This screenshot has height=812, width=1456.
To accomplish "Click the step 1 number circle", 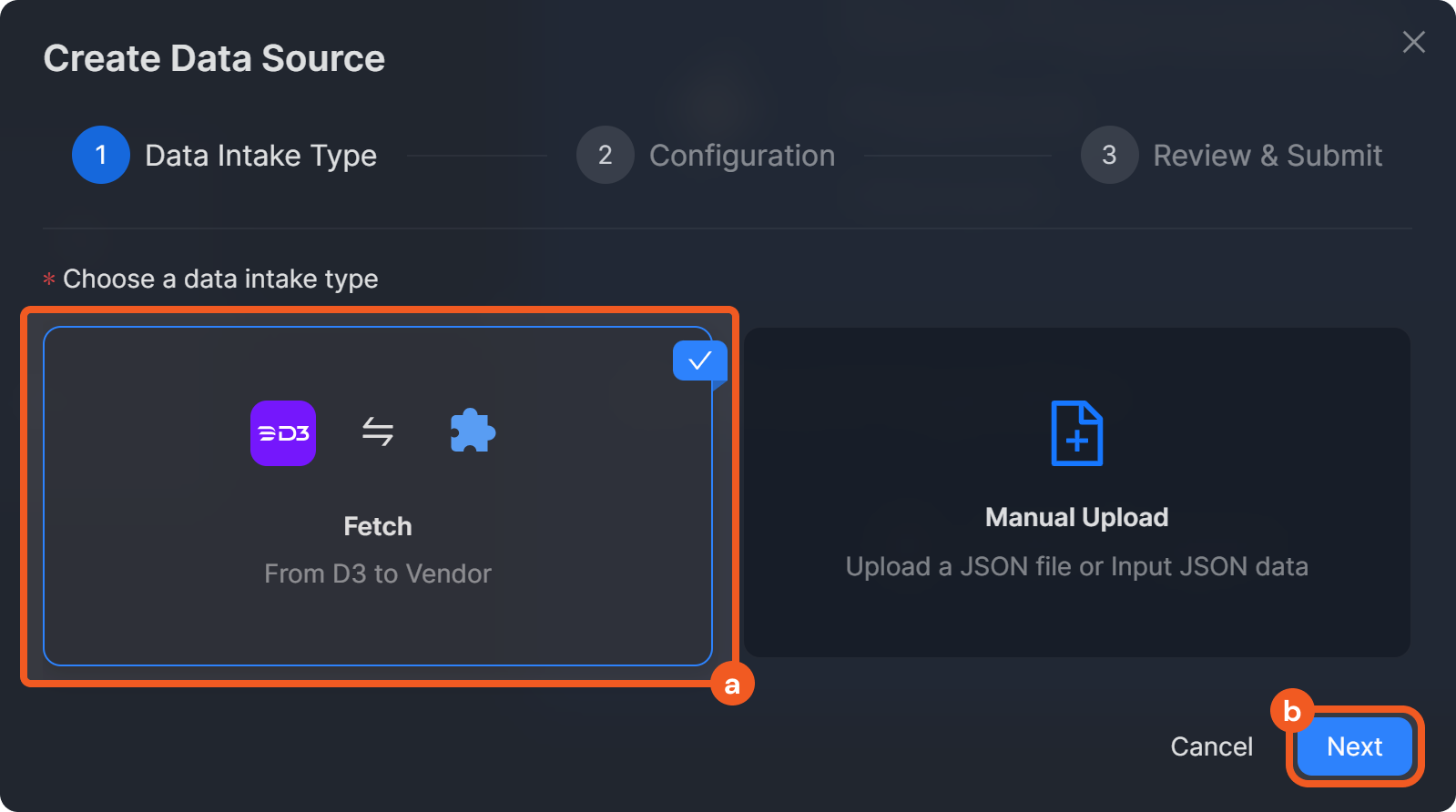I will point(101,155).
